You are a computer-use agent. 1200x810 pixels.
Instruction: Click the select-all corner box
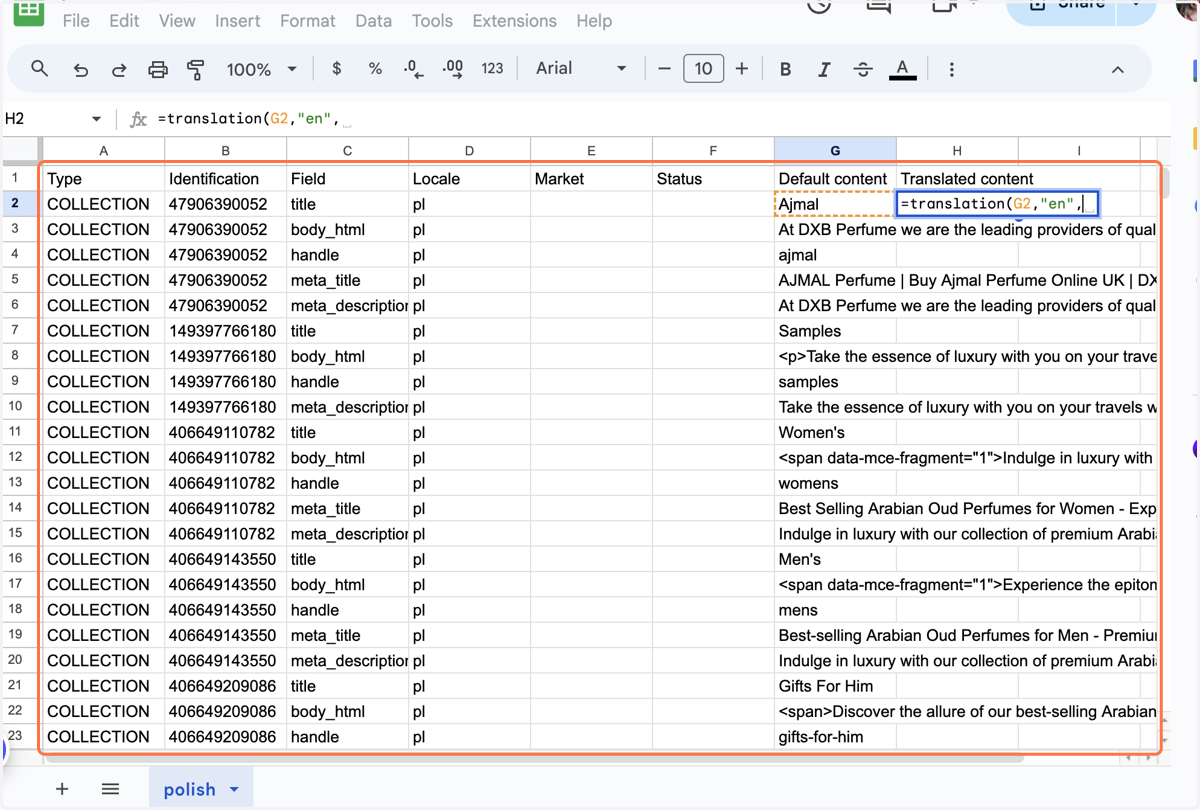tap(21, 151)
